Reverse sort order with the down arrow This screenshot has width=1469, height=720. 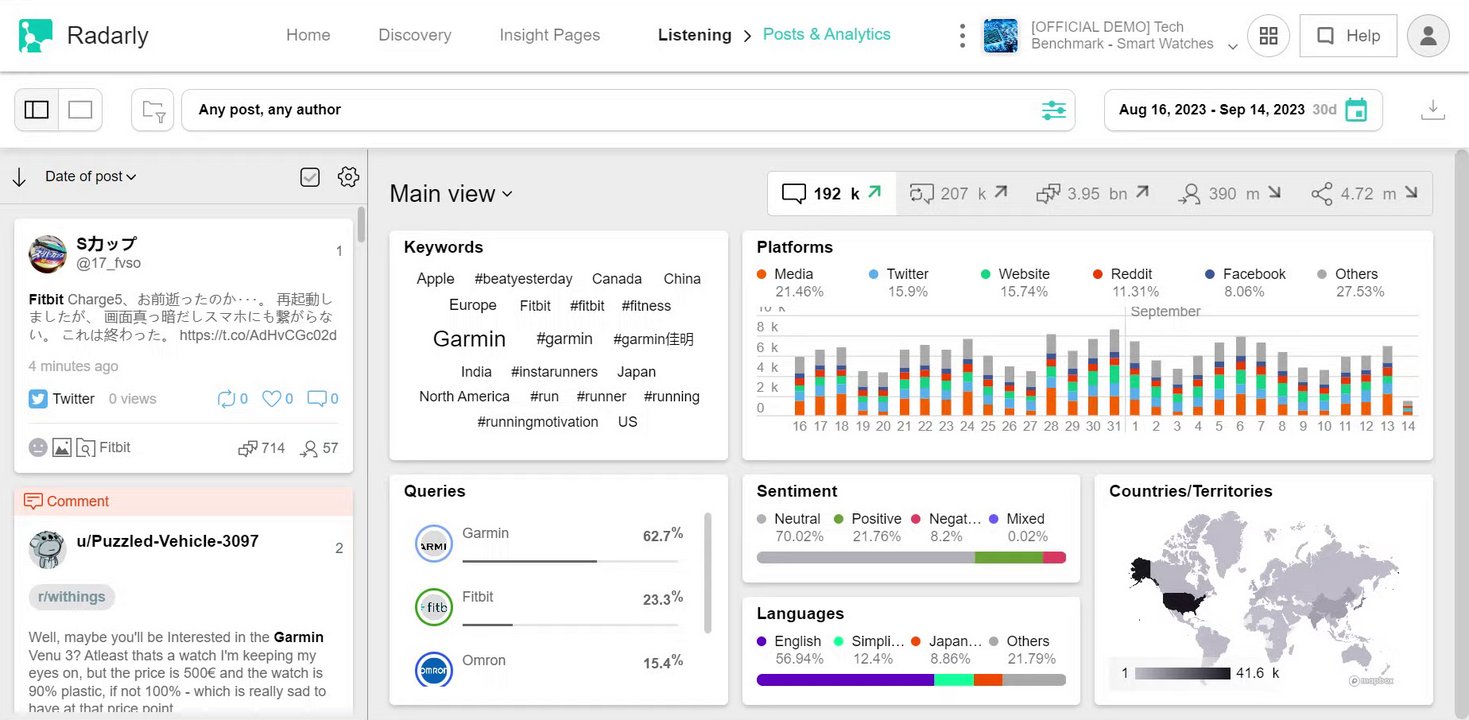pyautogui.click(x=19, y=177)
